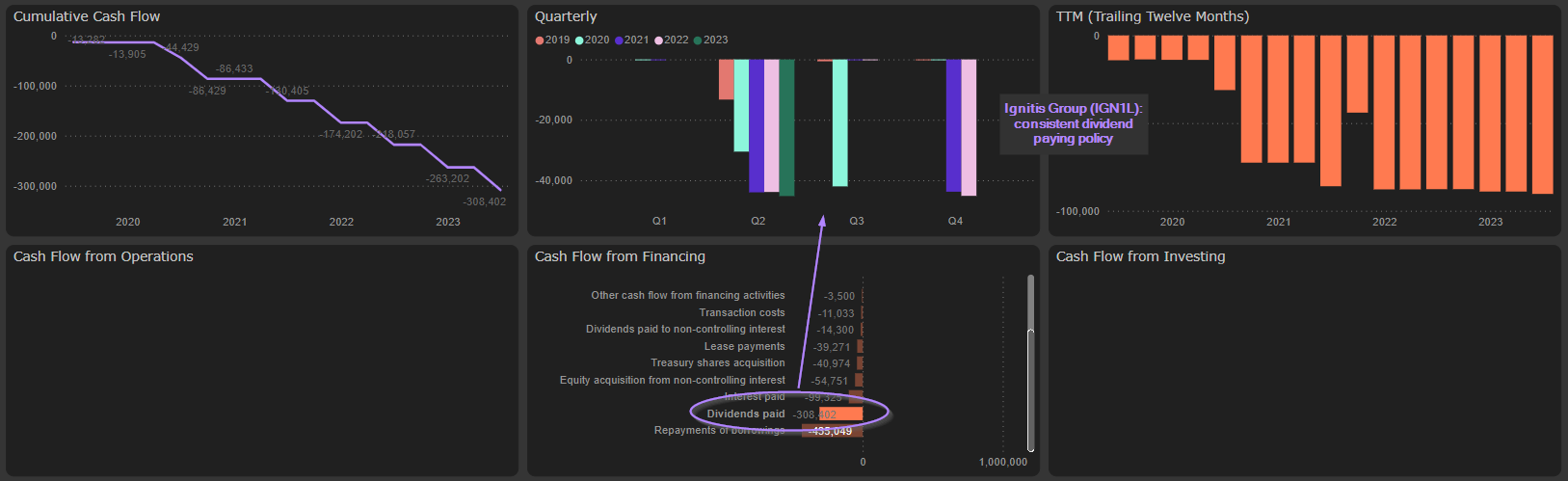1568x481 pixels.
Task: Select the Dividends paid bar
Action: click(840, 414)
